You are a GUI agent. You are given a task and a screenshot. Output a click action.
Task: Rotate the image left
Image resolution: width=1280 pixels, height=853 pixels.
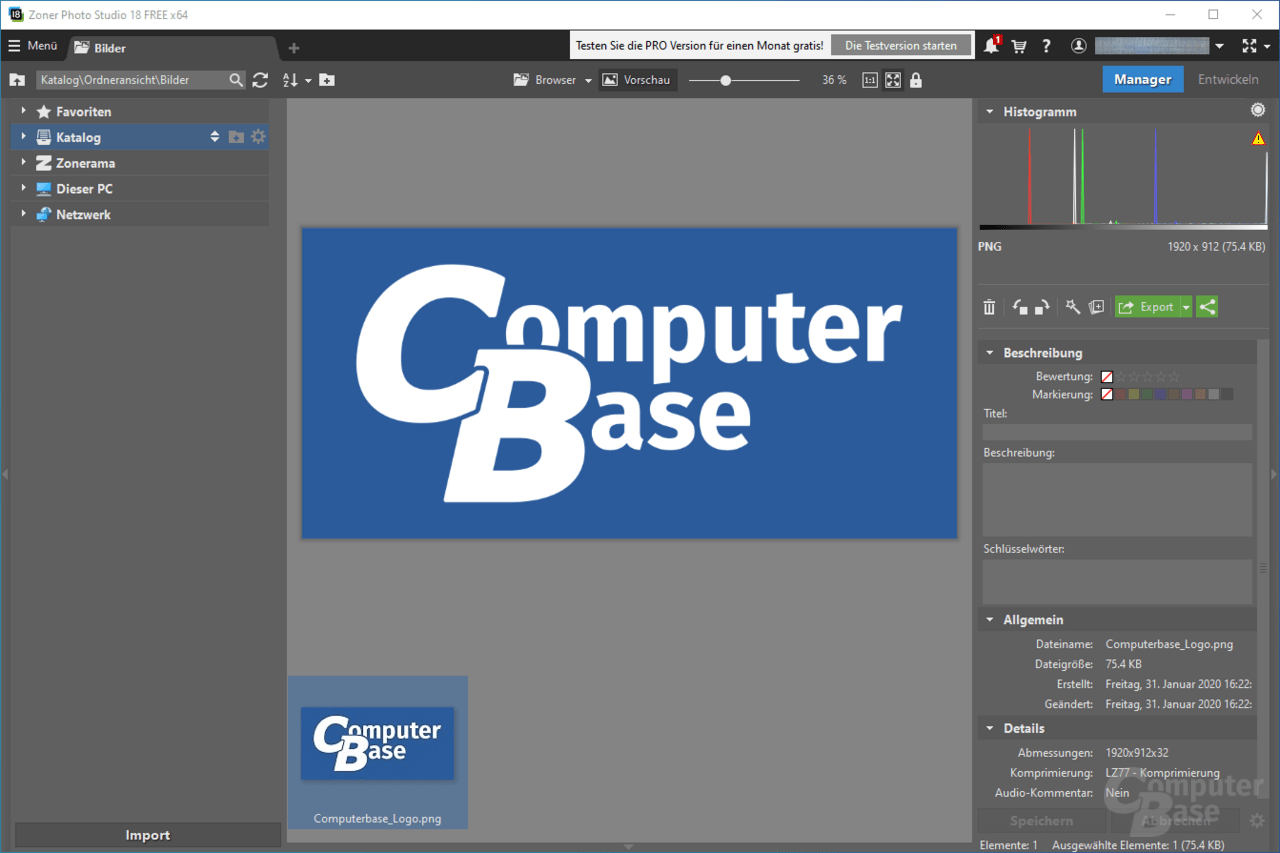[x=1020, y=307]
